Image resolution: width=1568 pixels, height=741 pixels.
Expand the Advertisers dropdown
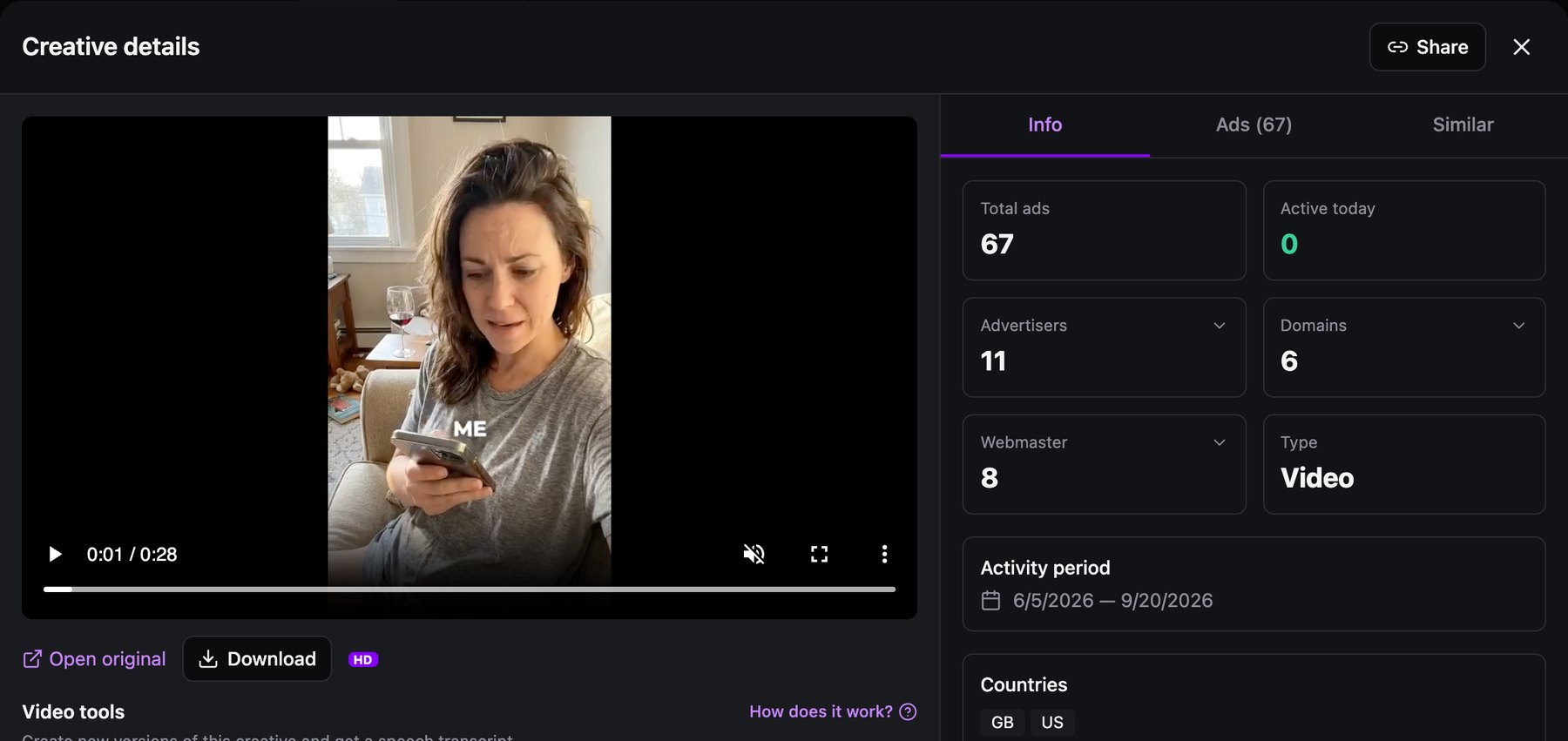click(x=1220, y=326)
